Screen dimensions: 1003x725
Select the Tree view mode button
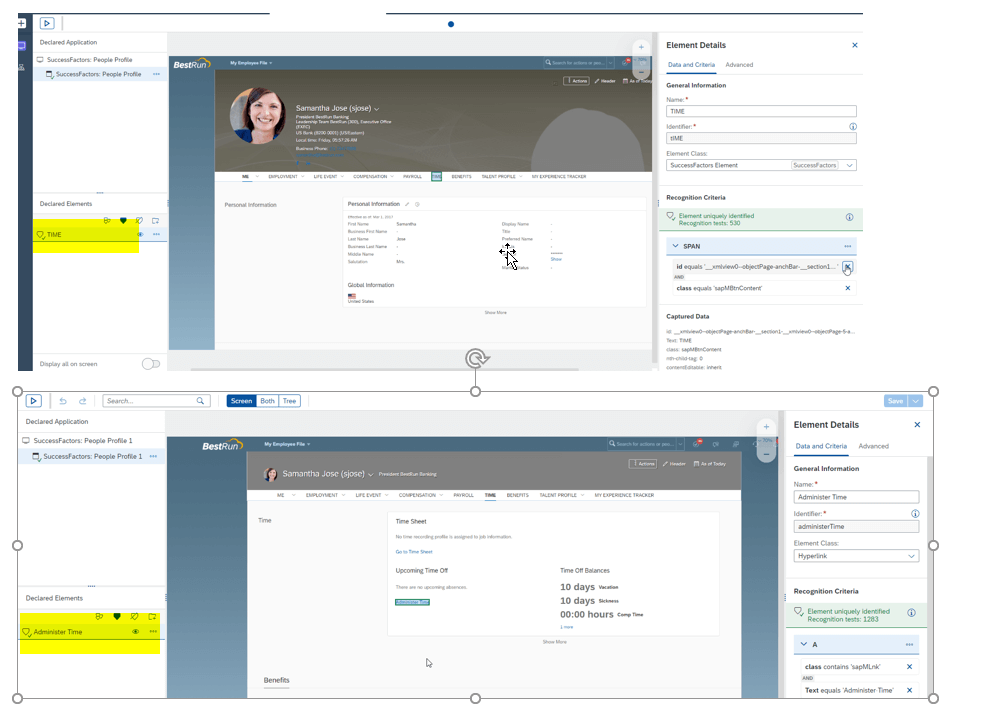click(290, 401)
